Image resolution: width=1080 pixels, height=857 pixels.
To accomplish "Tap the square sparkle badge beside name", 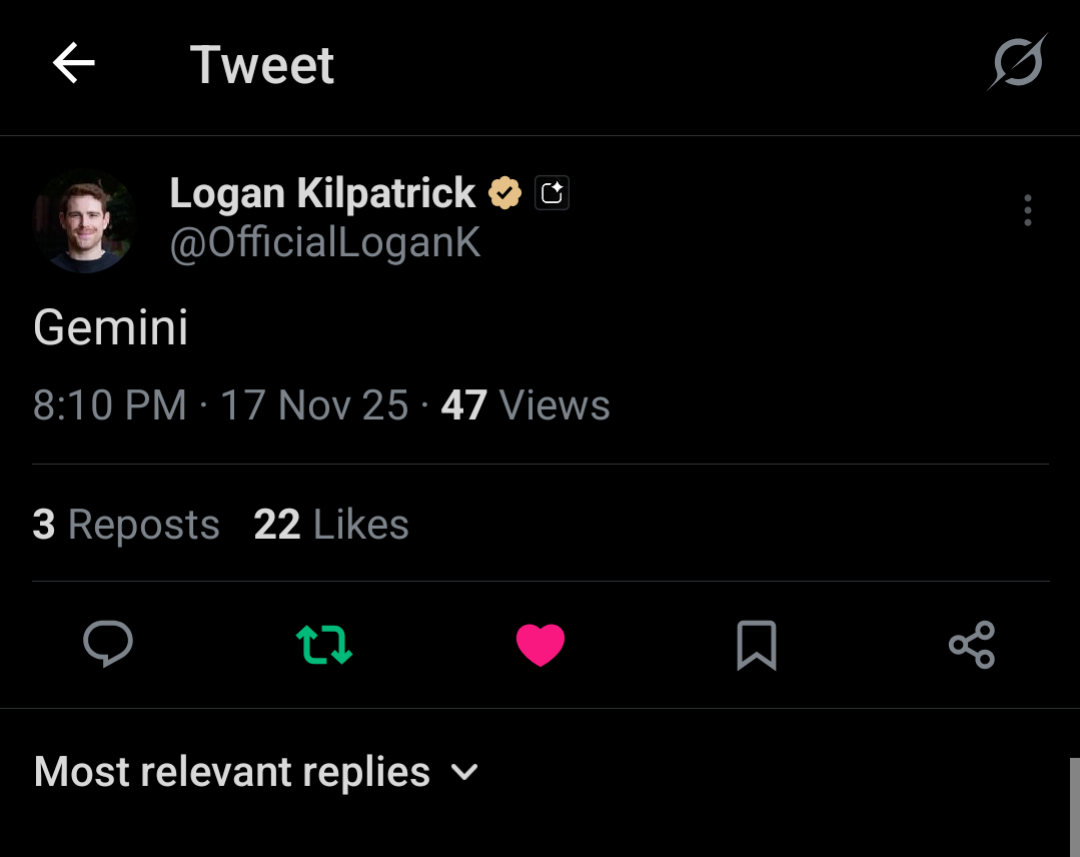I will click(552, 193).
